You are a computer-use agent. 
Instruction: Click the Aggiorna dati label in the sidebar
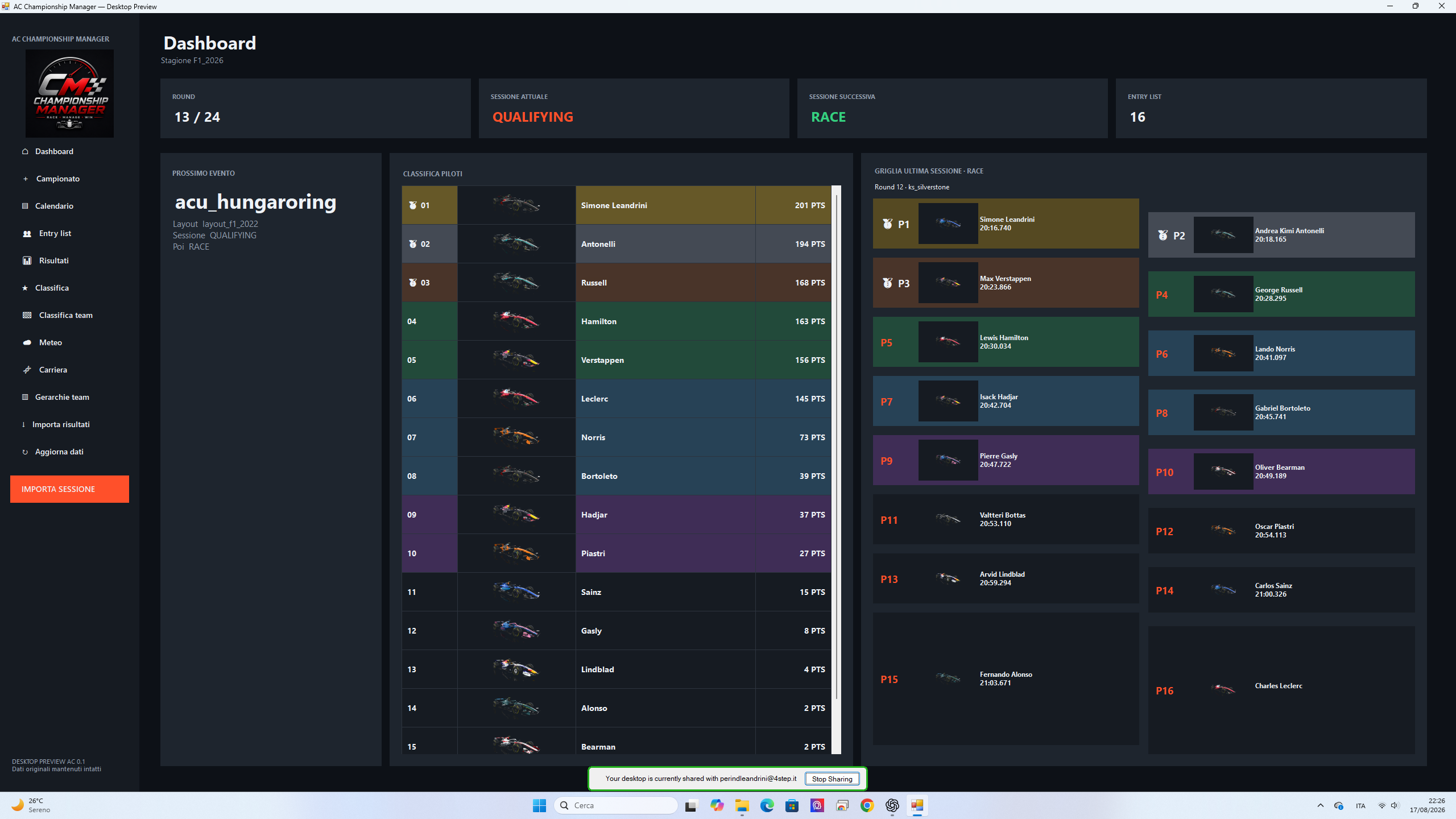[59, 452]
